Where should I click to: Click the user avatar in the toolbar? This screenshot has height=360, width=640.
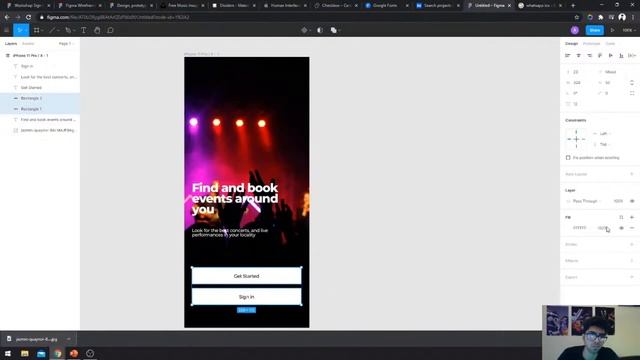point(575,30)
